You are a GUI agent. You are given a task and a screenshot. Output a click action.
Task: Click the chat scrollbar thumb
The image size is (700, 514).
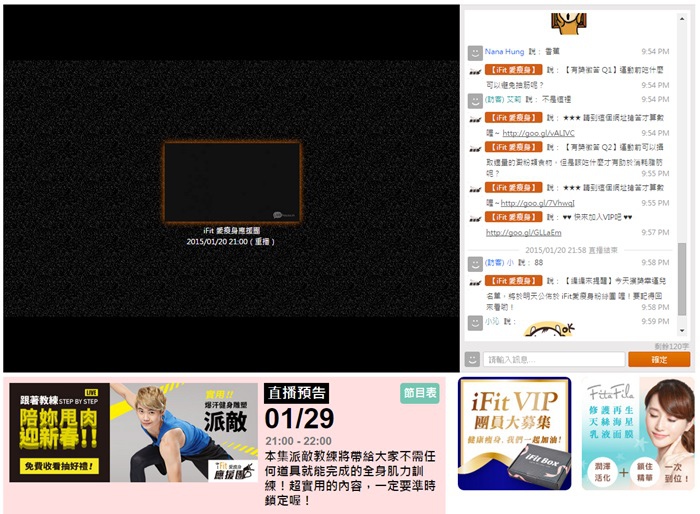click(682, 279)
